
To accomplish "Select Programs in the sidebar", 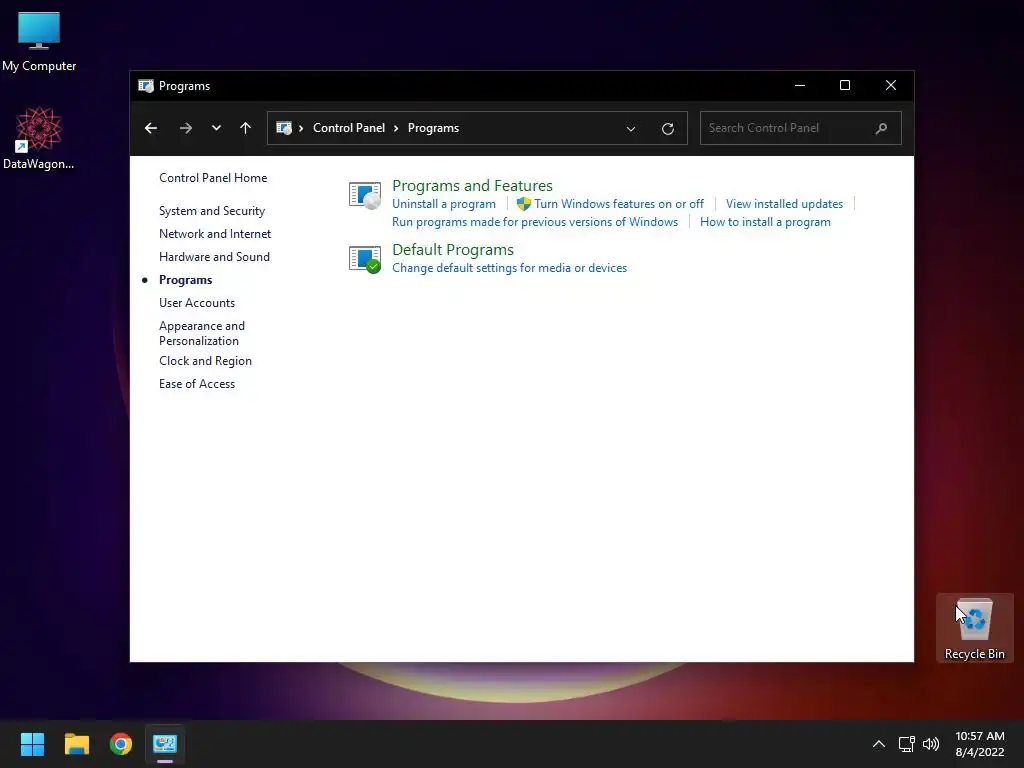I will (x=185, y=280).
